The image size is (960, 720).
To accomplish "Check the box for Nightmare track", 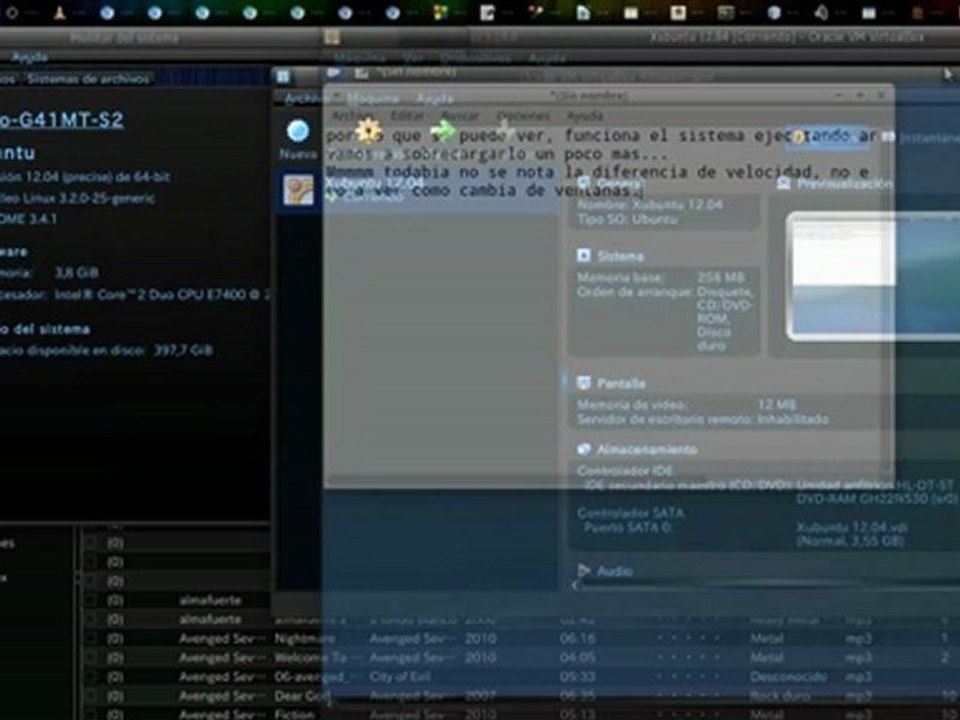I will [x=91, y=639].
